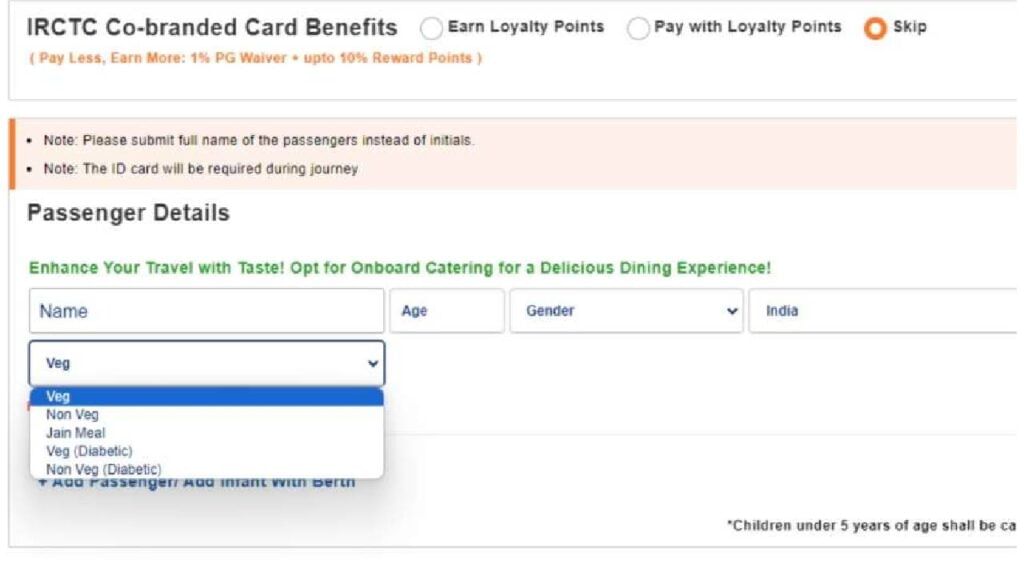Click the passenger Name input field
Viewport: 1024px width, 576px height.
[206, 311]
